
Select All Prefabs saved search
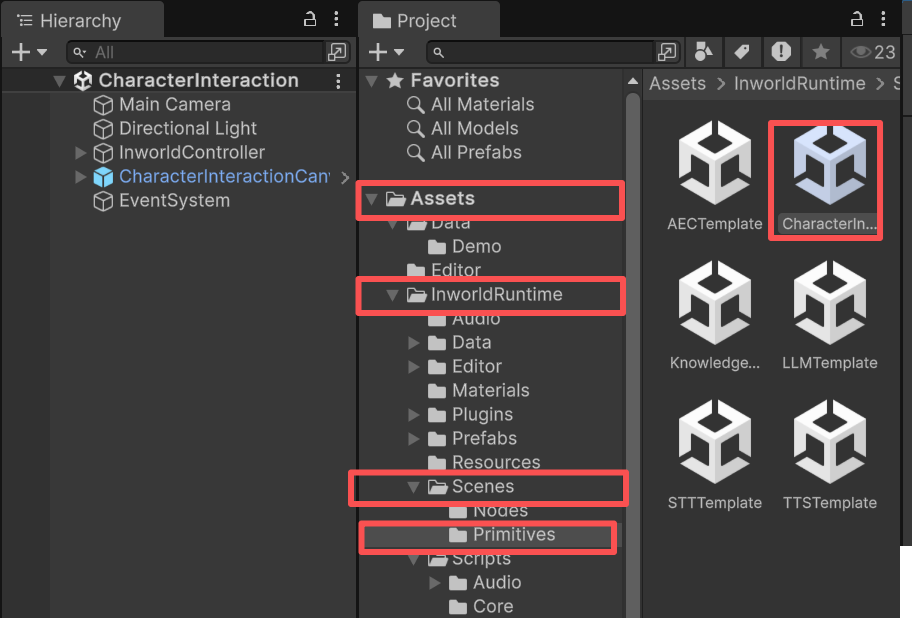click(464, 153)
